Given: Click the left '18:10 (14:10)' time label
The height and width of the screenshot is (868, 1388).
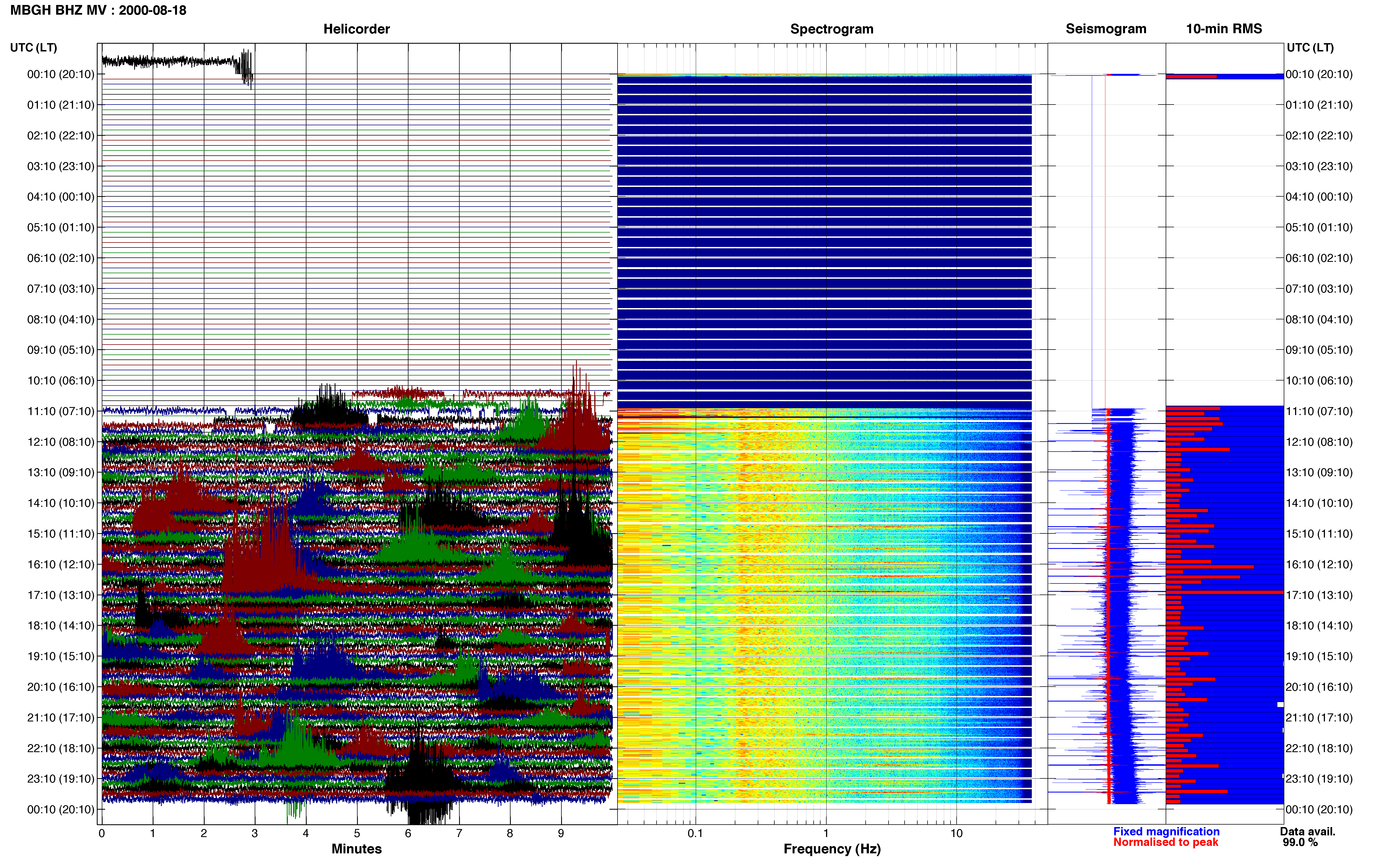Looking at the screenshot, I should tap(61, 626).
